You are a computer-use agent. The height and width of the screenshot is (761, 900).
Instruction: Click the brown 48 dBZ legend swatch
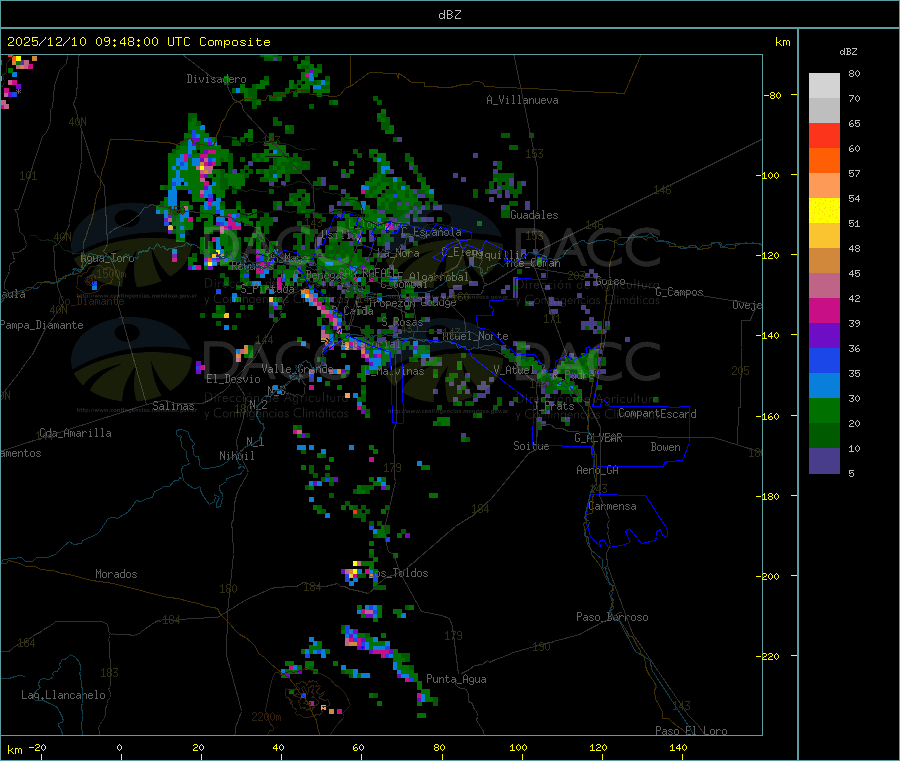coord(824,261)
